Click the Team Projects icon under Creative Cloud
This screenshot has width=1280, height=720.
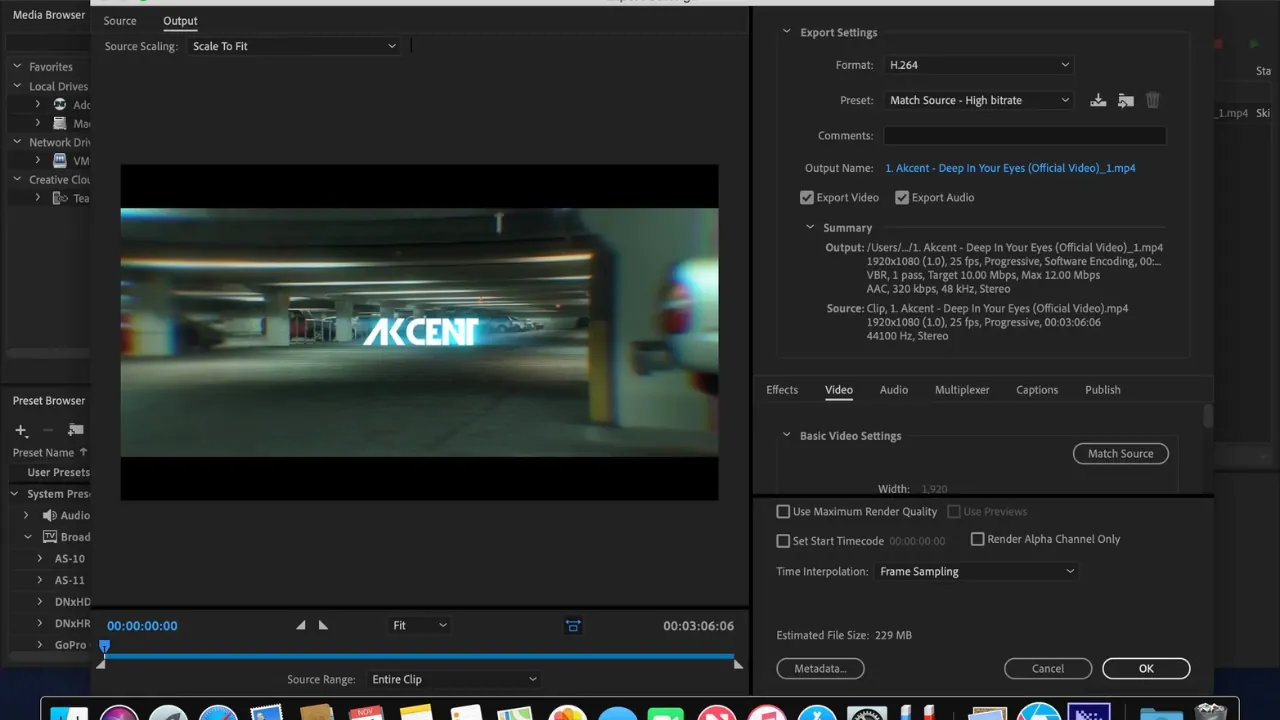tap(60, 198)
